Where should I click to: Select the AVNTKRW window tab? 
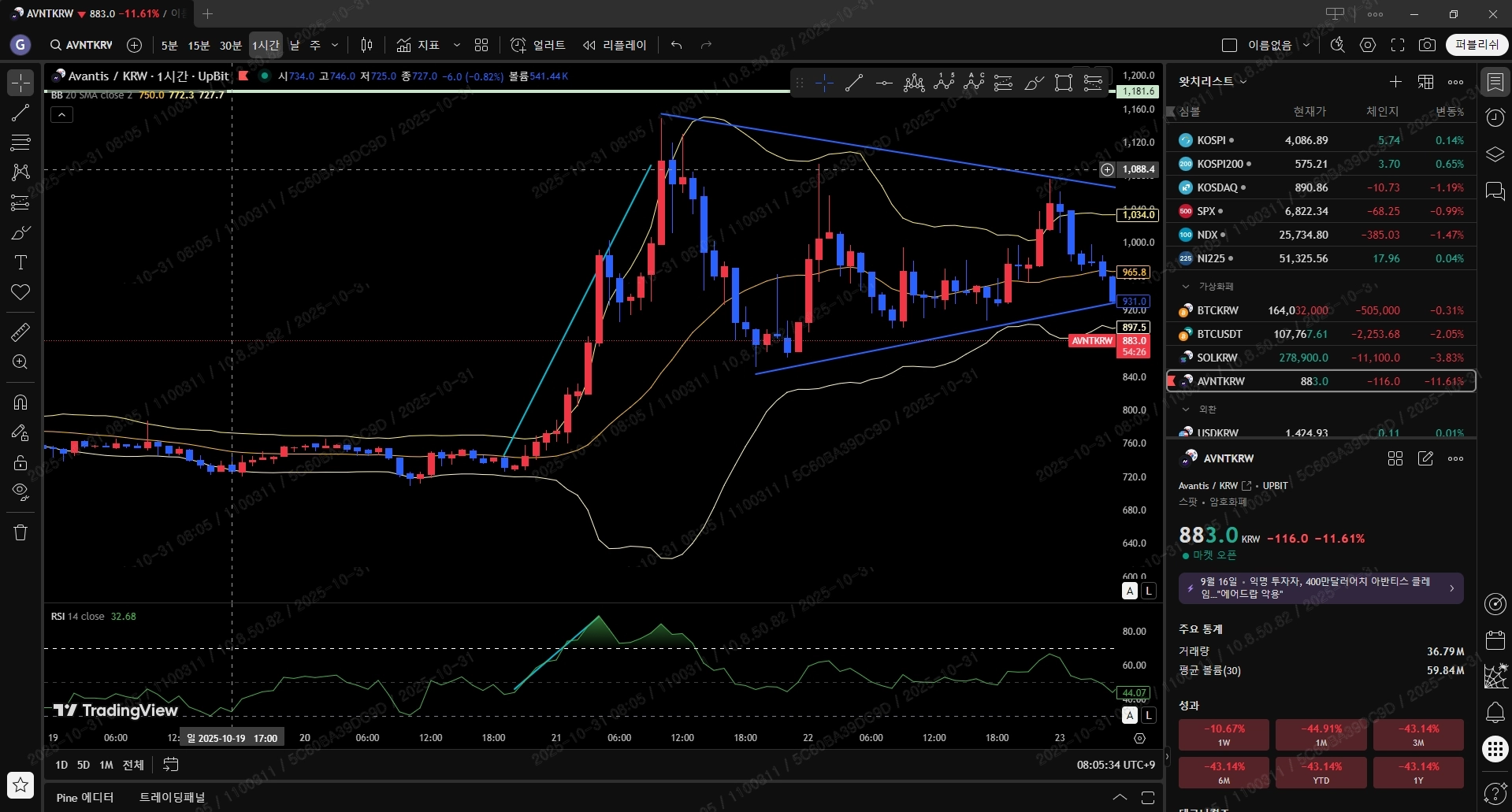pyautogui.click(x=98, y=13)
